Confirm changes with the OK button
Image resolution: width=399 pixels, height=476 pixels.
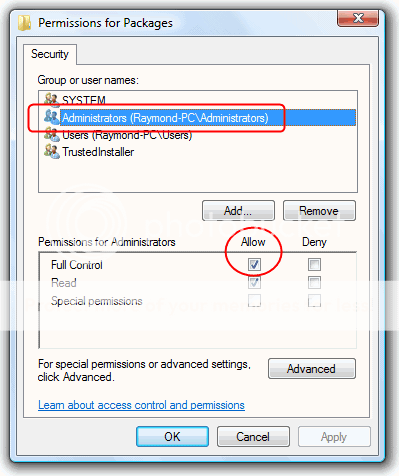172,437
